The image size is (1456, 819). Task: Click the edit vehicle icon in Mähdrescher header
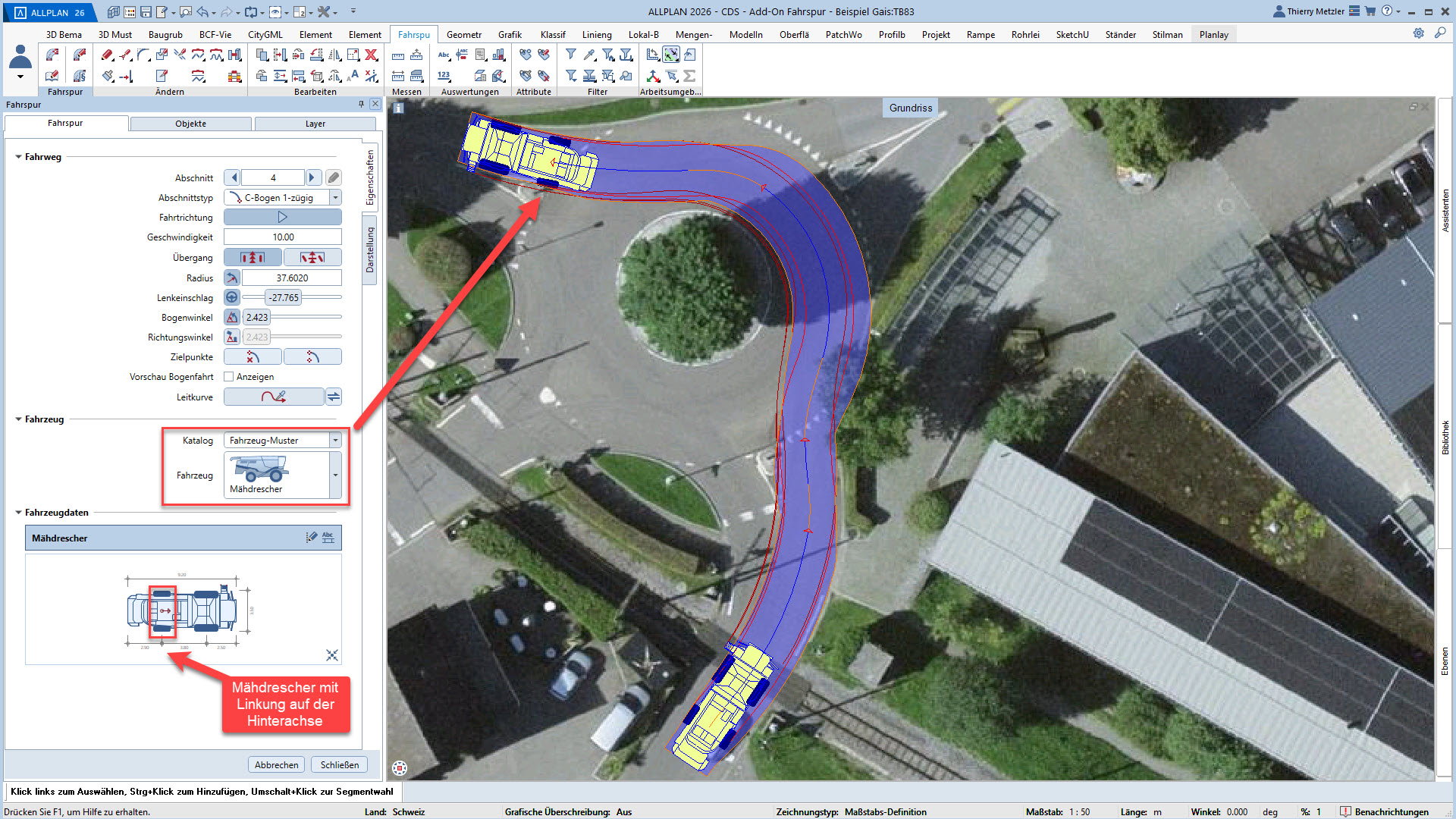[311, 538]
